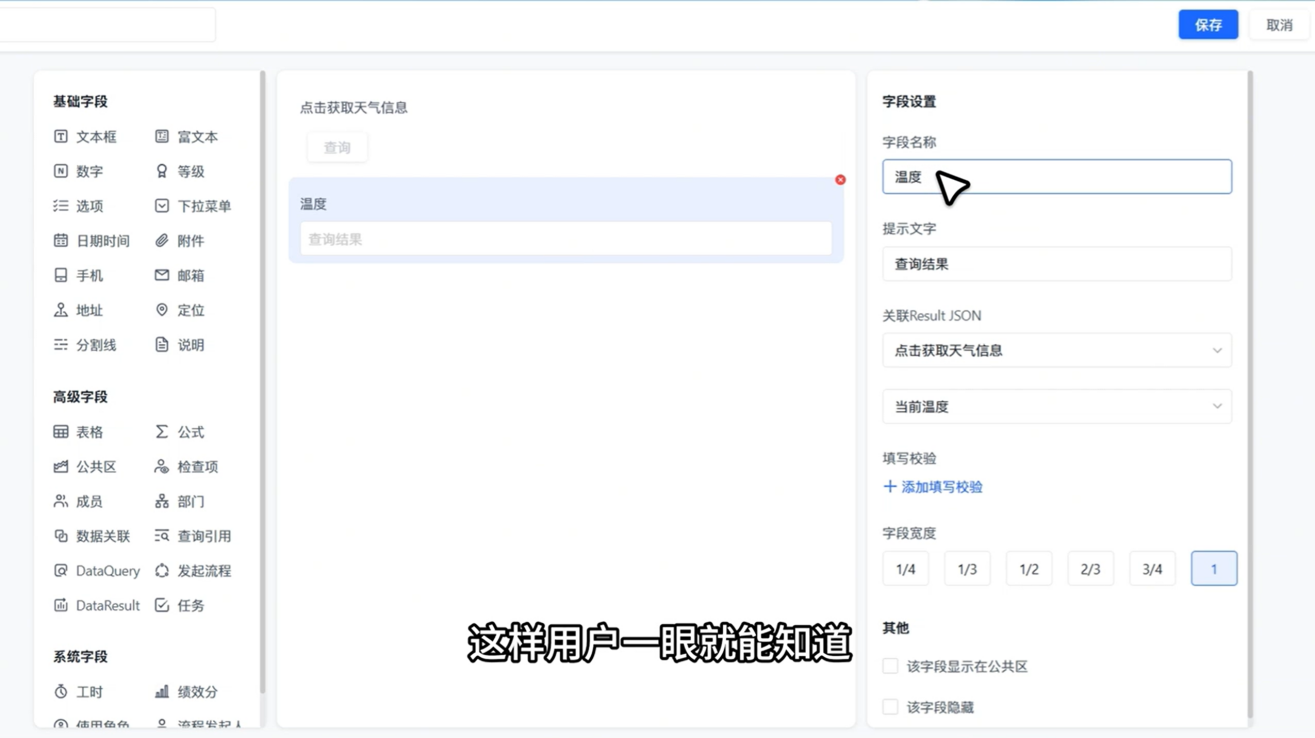Select the 文本框 text box field icon
Image resolution: width=1315 pixels, height=738 pixels.
(x=61, y=137)
